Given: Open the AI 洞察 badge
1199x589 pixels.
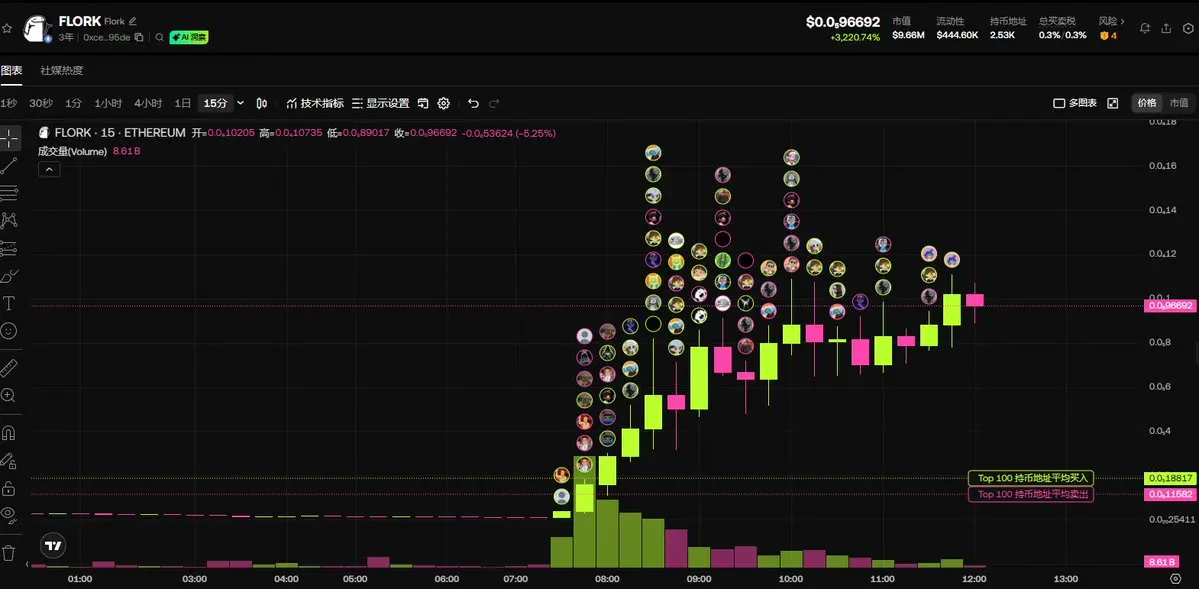Looking at the screenshot, I should tap(189, 37).
